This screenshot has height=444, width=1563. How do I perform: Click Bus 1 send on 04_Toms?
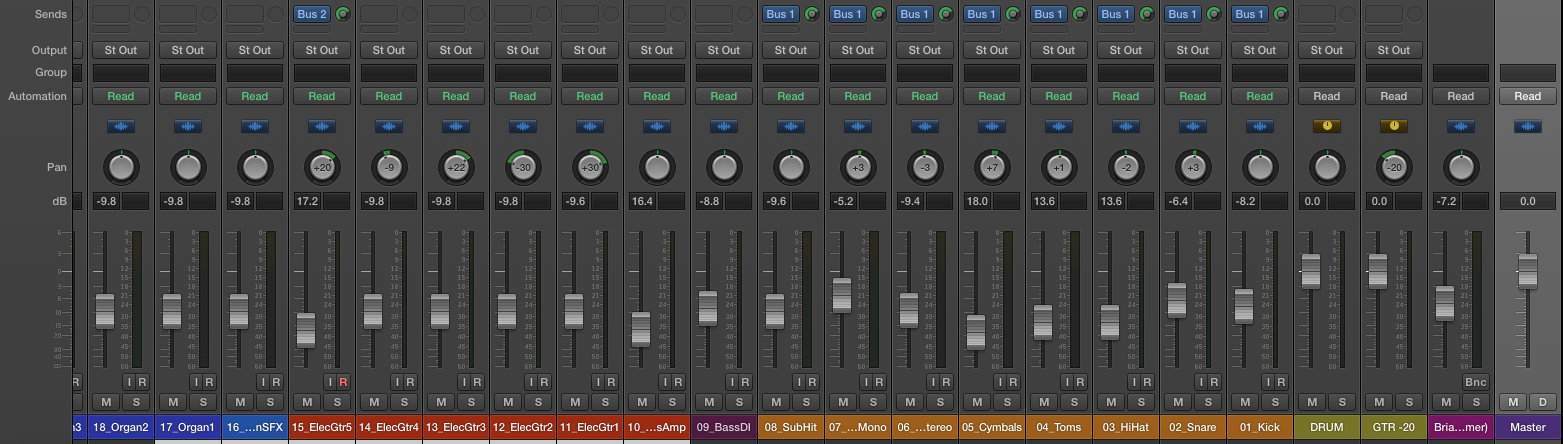point(1049,14)
